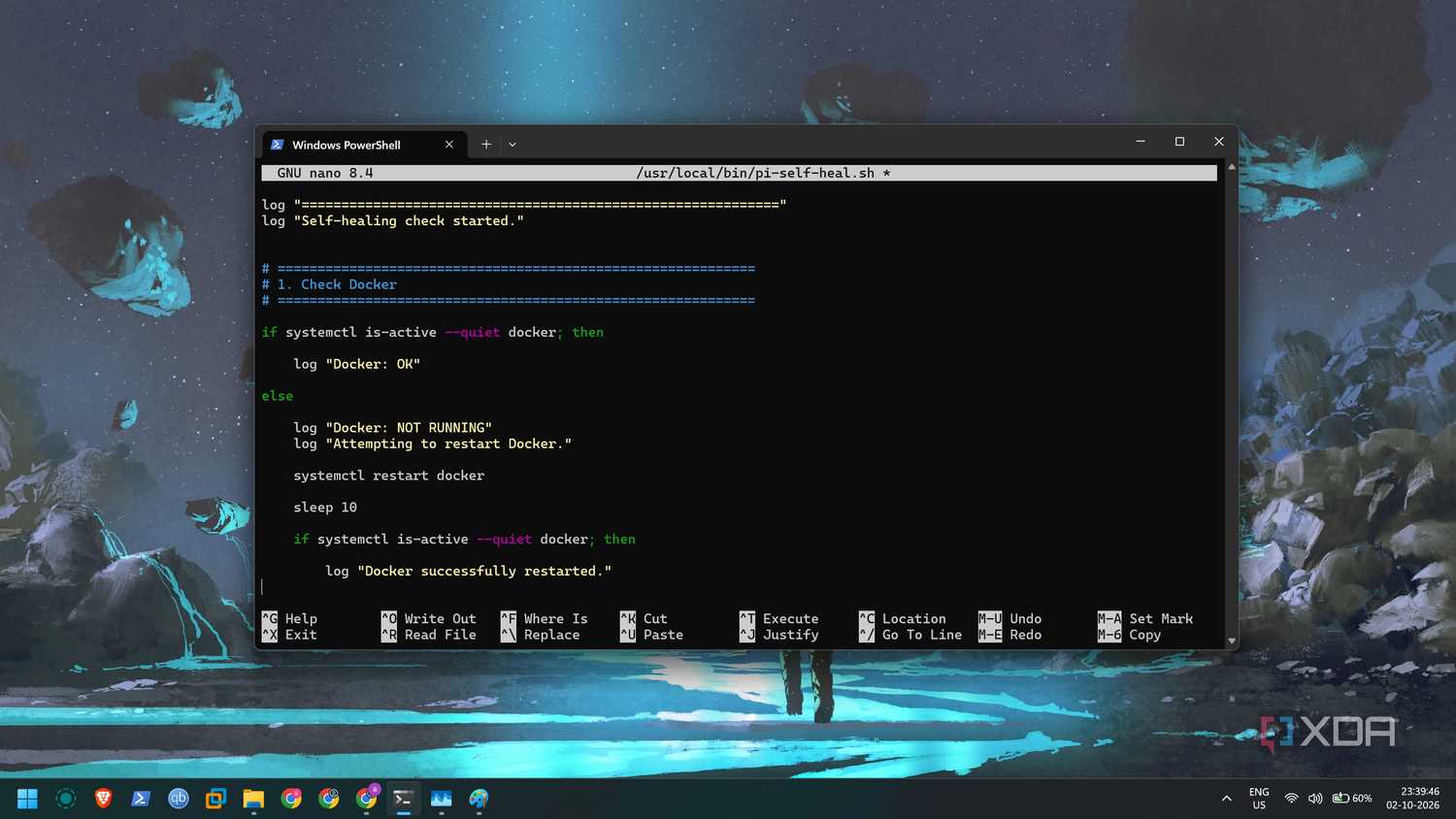Close the Windows PowerShell tab
1456x819 pixels.
pyautogui.click(x=448, y=145)
